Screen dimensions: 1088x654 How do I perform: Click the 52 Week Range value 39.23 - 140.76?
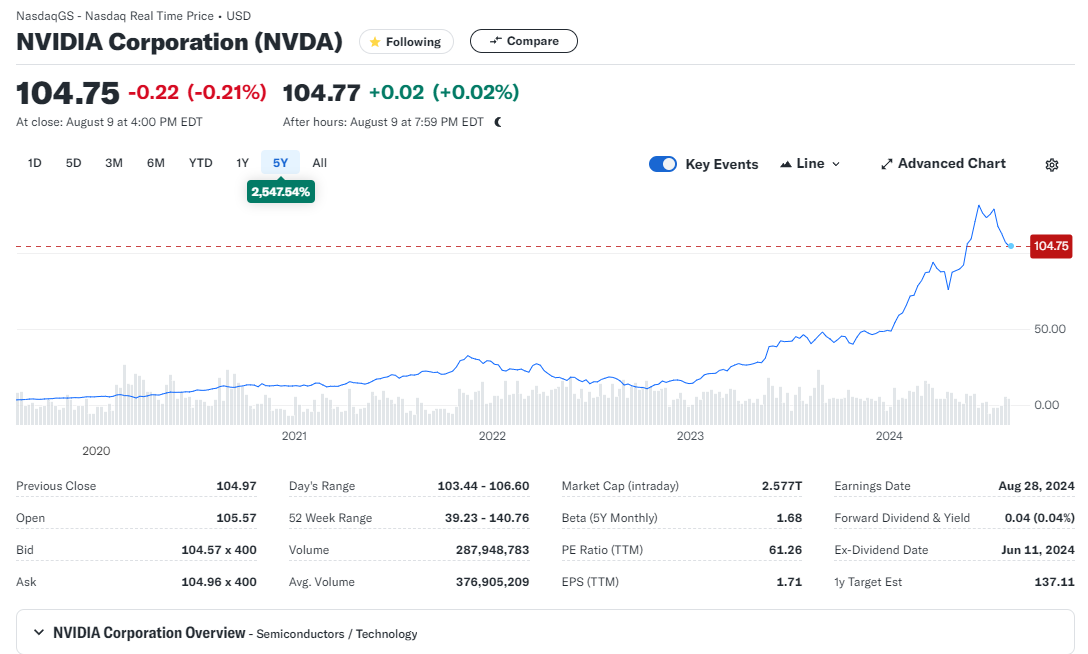487,518
